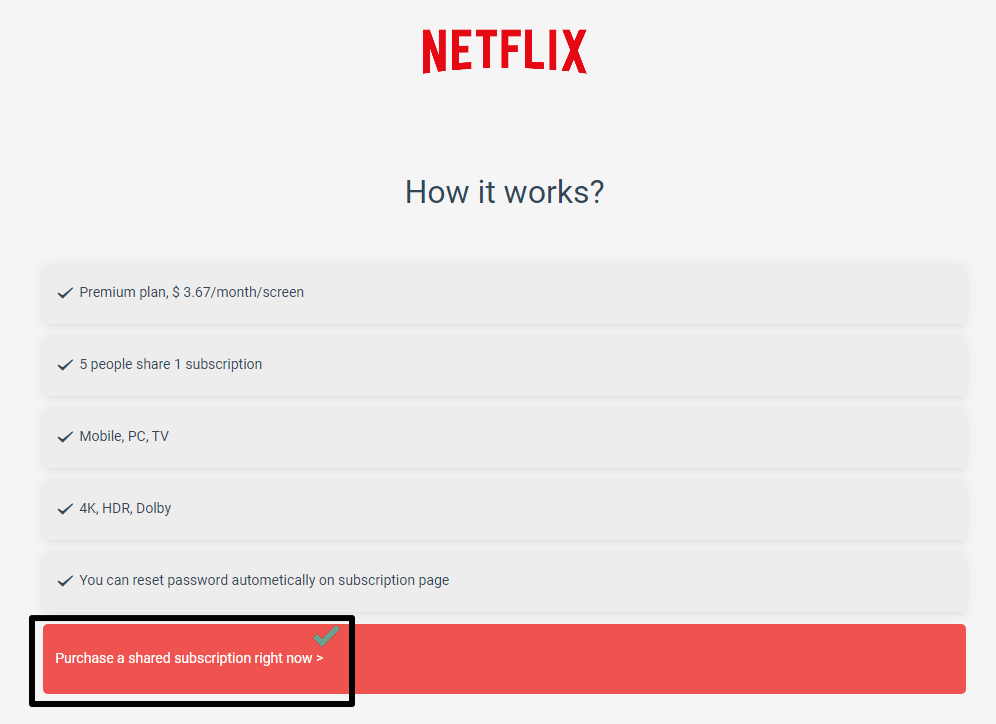Click the 'Purchase a shared subscription right now' button
996x724 pixels.
504,659
